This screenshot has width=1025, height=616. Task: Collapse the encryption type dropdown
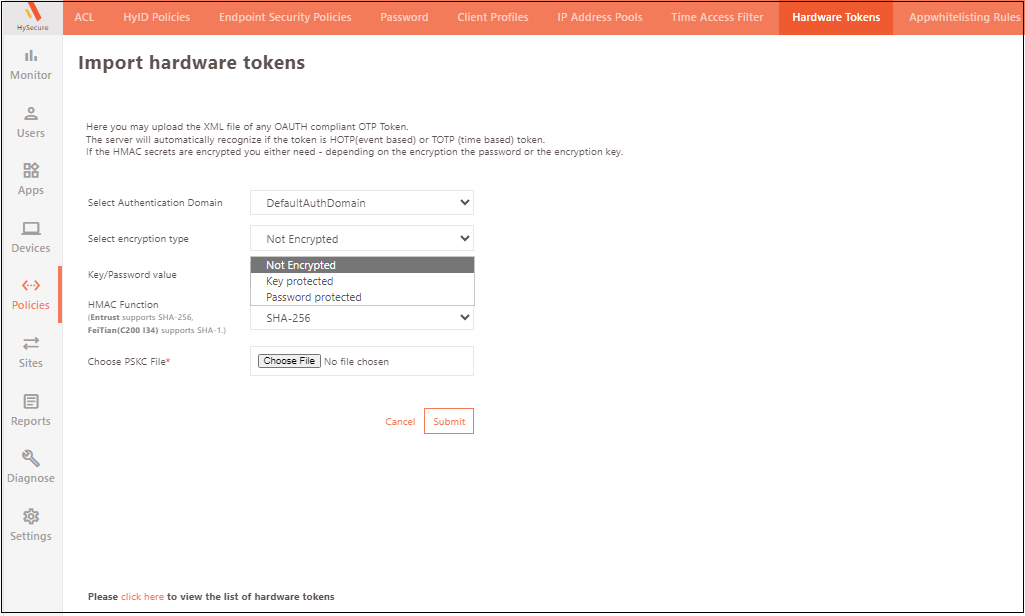coord(361,239)
